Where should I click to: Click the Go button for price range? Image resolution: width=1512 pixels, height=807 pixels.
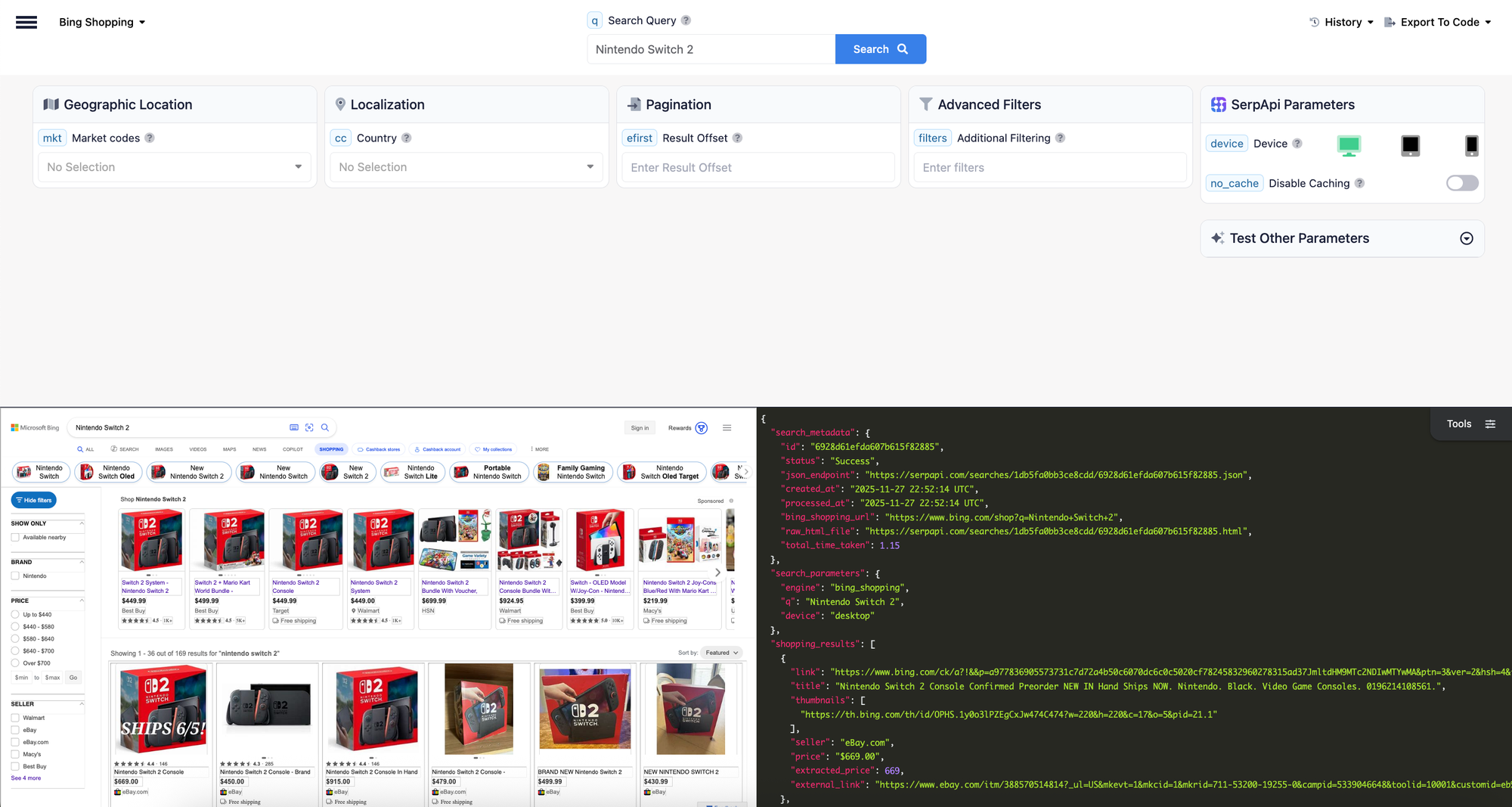73,678
